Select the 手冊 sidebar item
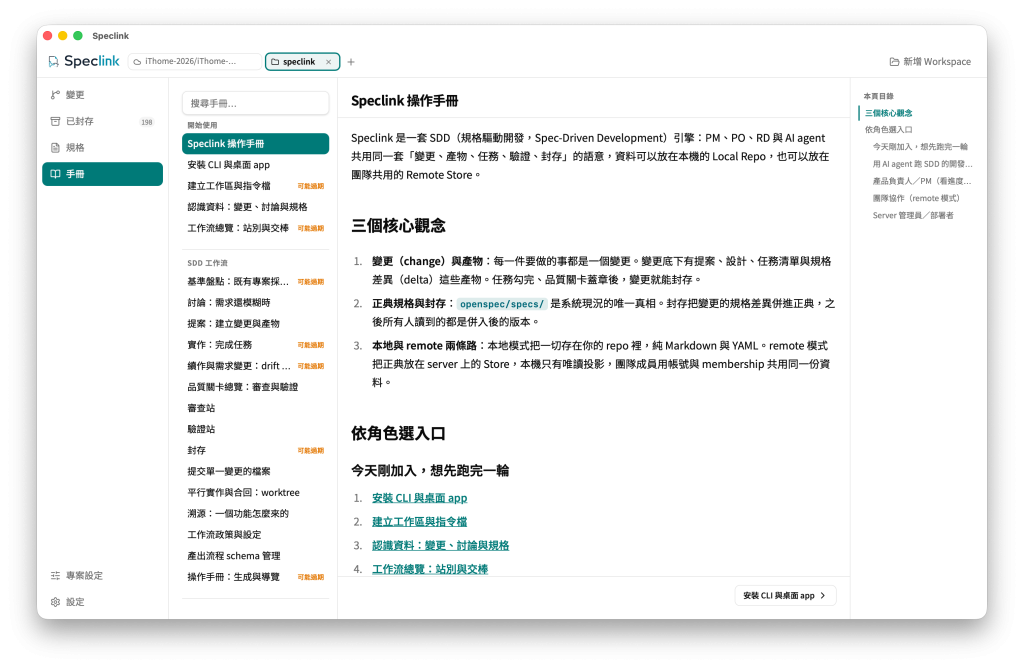The height and width of the screenshot is (668, 1024). pyautogui.click(x=103, y=174)
